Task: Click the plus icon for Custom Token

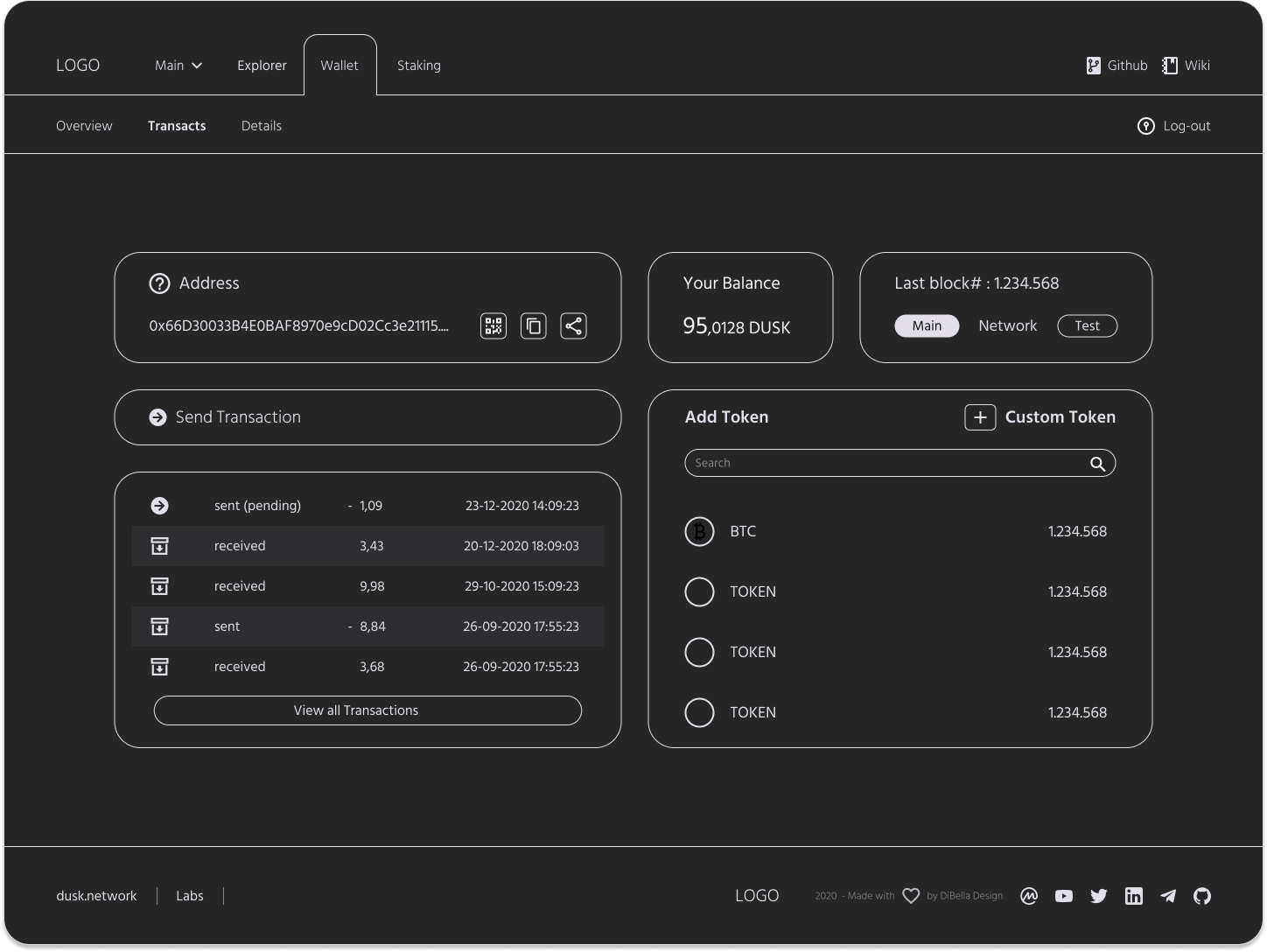Action: [980, 417]
